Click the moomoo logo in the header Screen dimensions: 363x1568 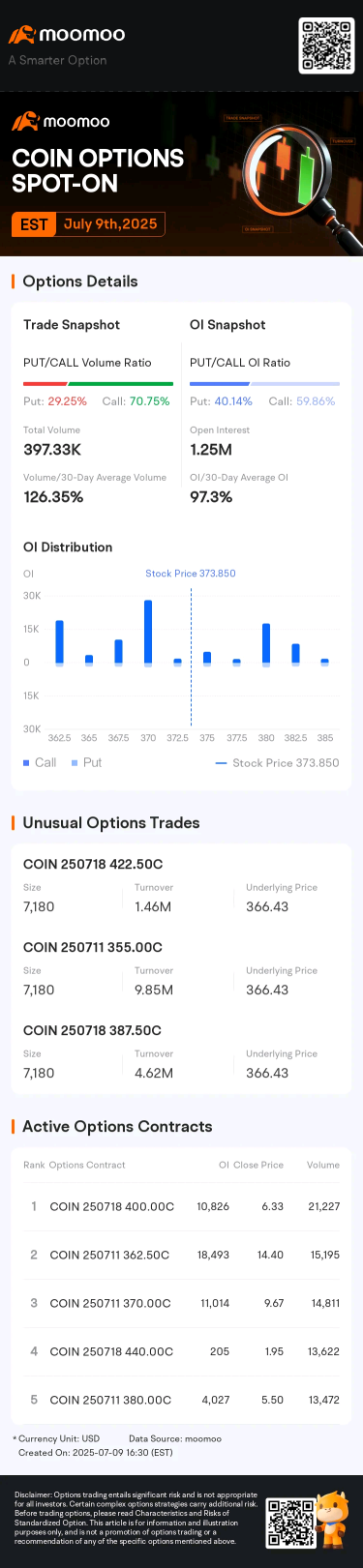pos(67,35)
